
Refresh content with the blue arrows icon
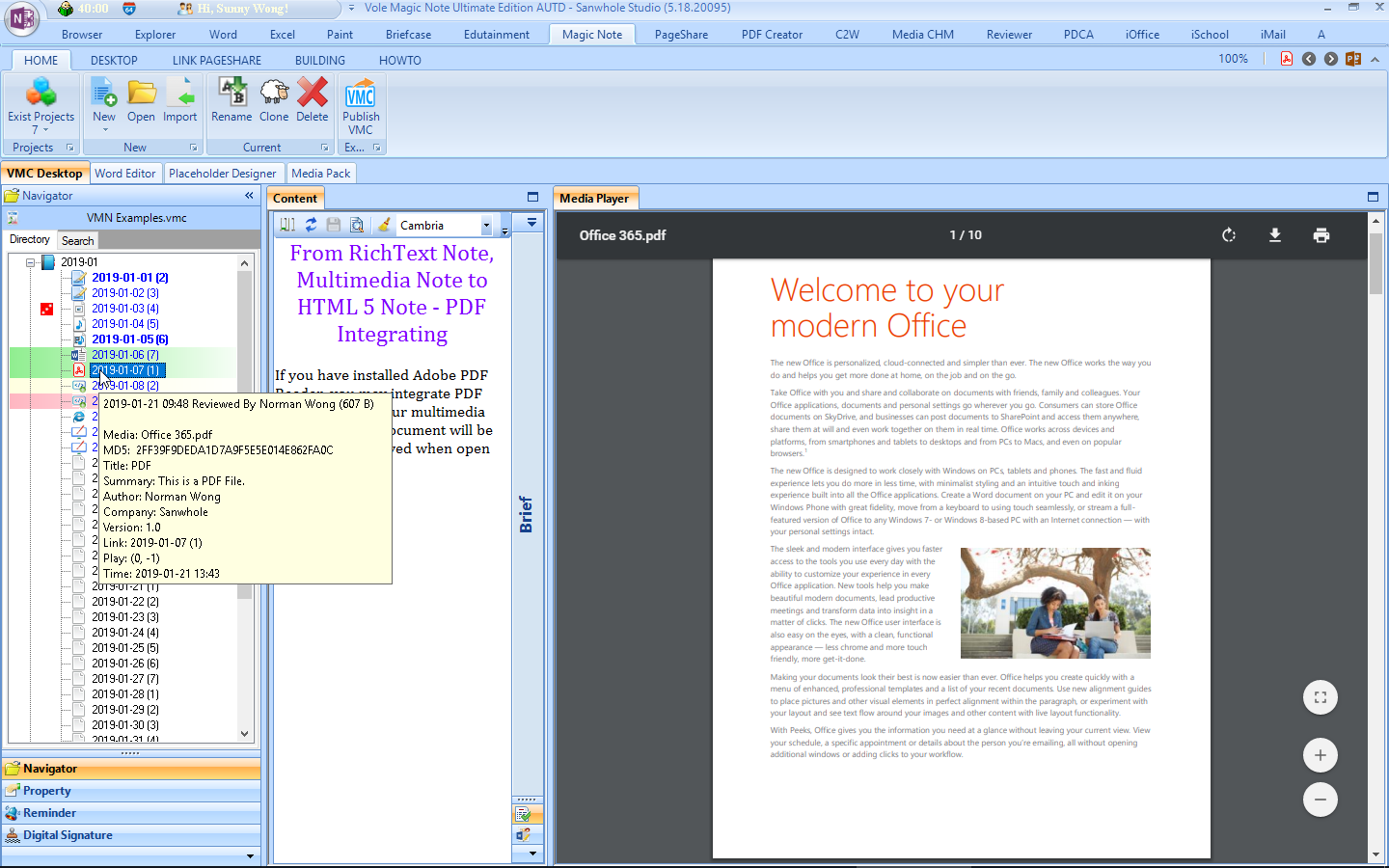[x=311, y=225]
